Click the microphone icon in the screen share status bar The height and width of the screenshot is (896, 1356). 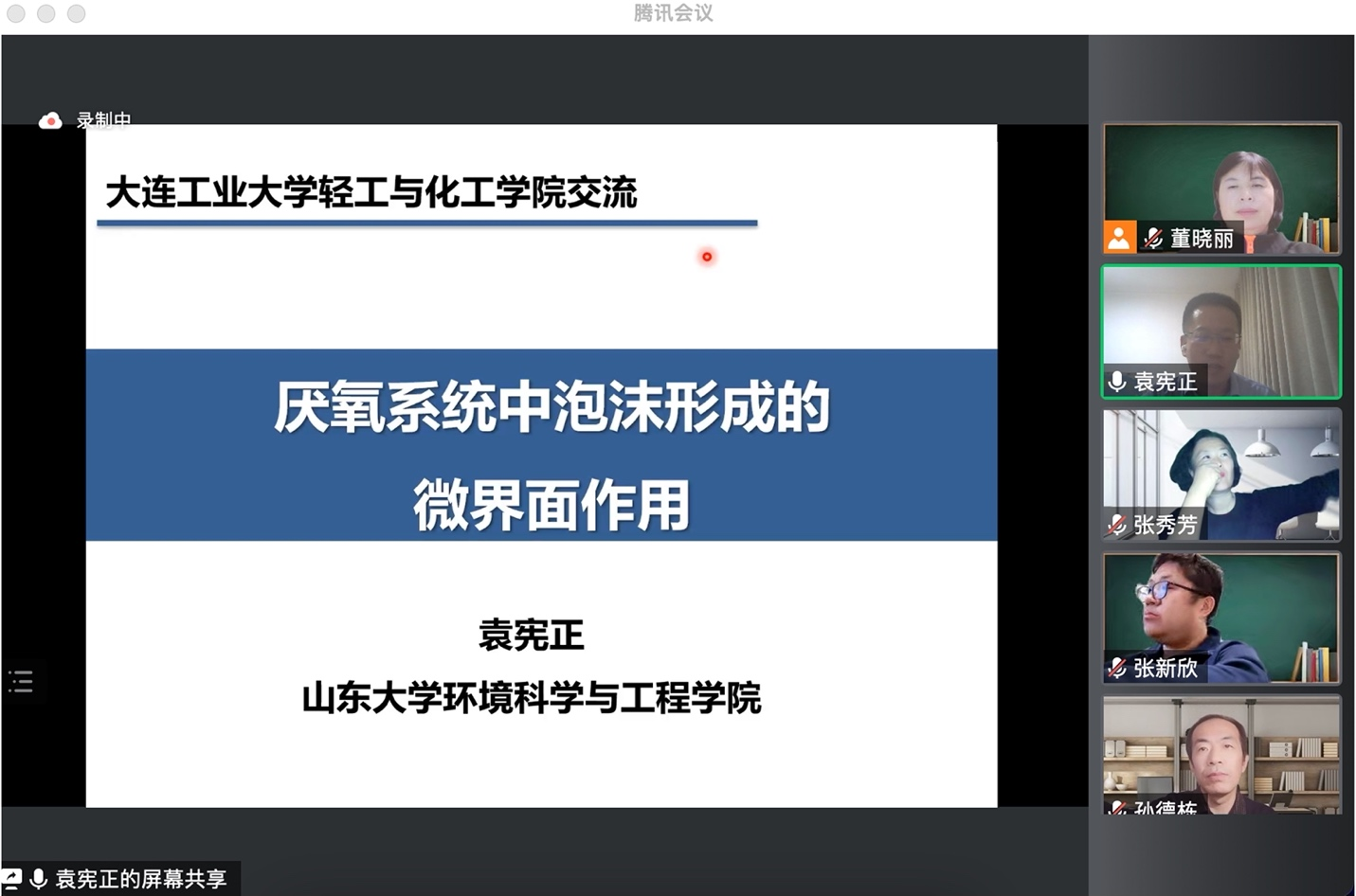(x=40, y=879)
